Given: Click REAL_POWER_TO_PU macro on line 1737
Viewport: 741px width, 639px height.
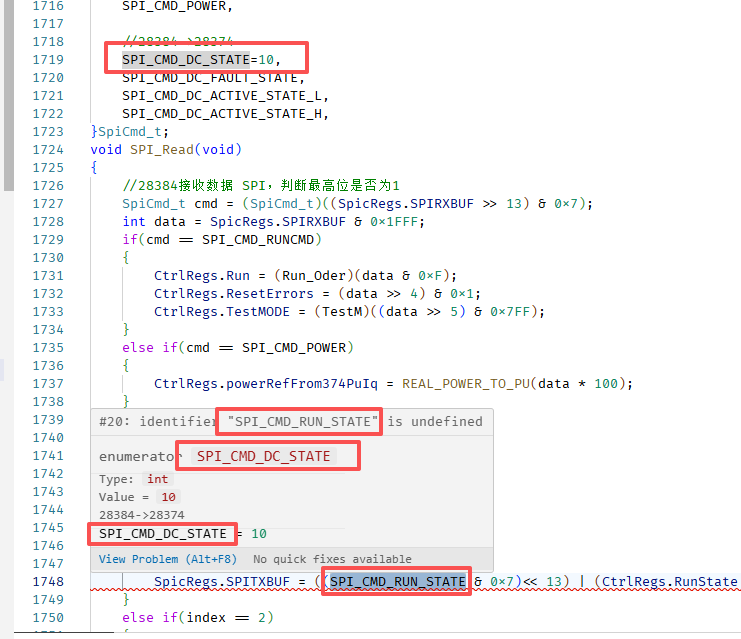Looking at the screenshot, I should tap(466, 384).
